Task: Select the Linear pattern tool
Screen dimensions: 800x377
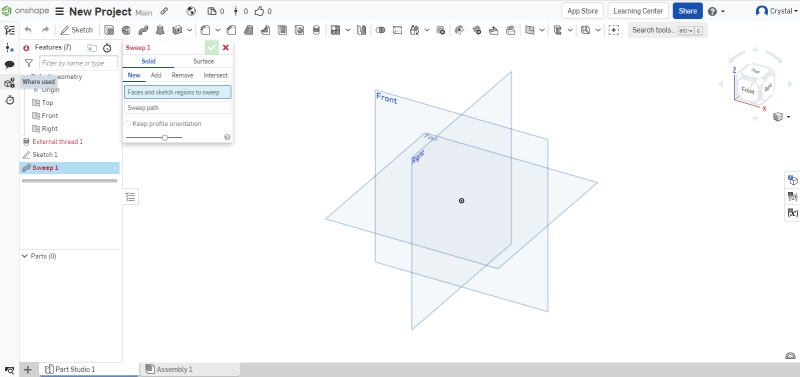Action: click(335, 30)
